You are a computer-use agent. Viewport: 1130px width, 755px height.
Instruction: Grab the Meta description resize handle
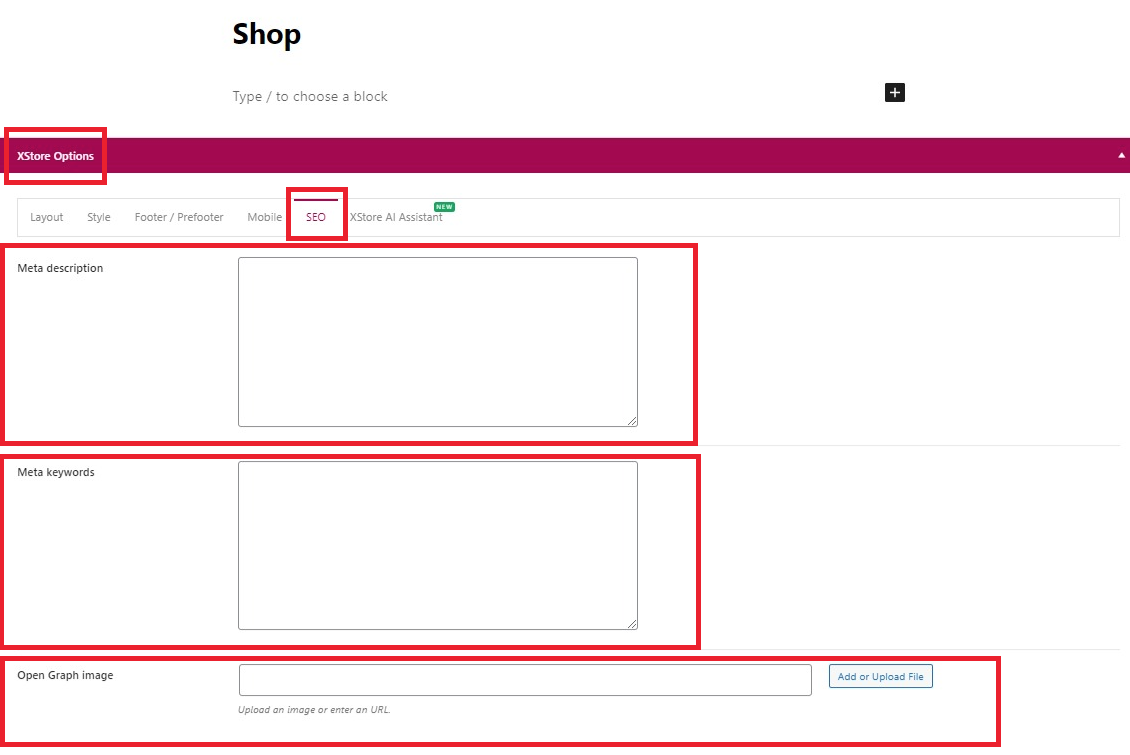[632, 421]
